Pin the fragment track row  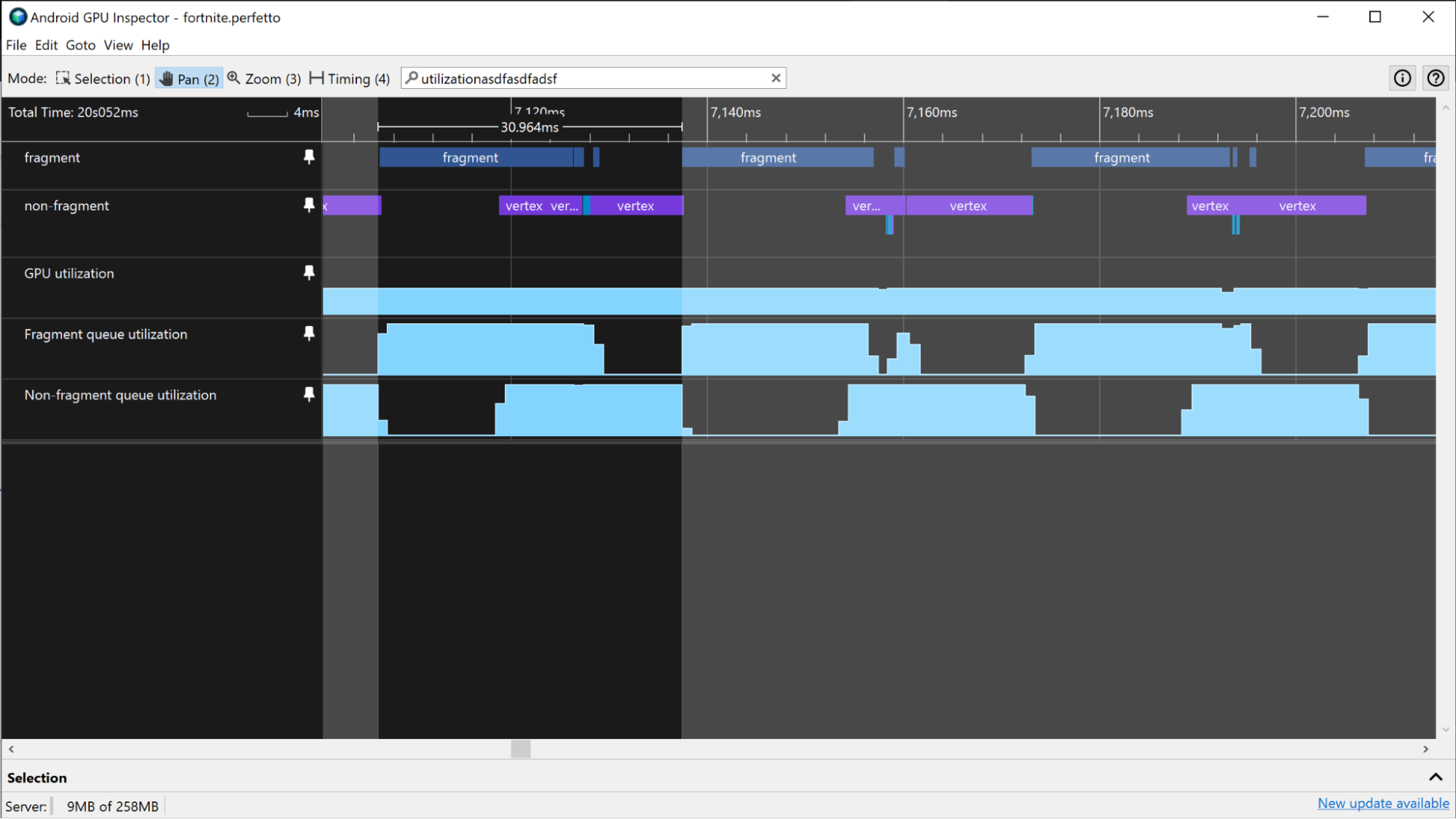coord(309,157)
